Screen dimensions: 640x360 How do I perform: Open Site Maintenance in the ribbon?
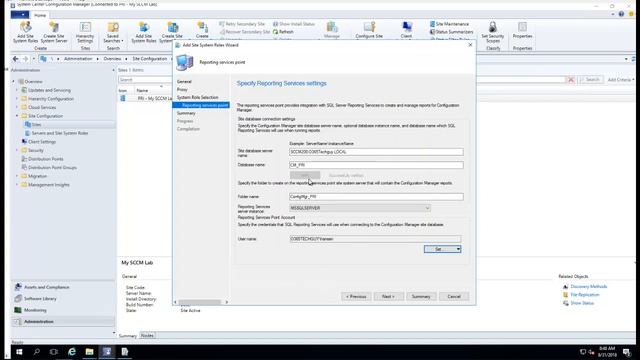[x=449, y=24]
